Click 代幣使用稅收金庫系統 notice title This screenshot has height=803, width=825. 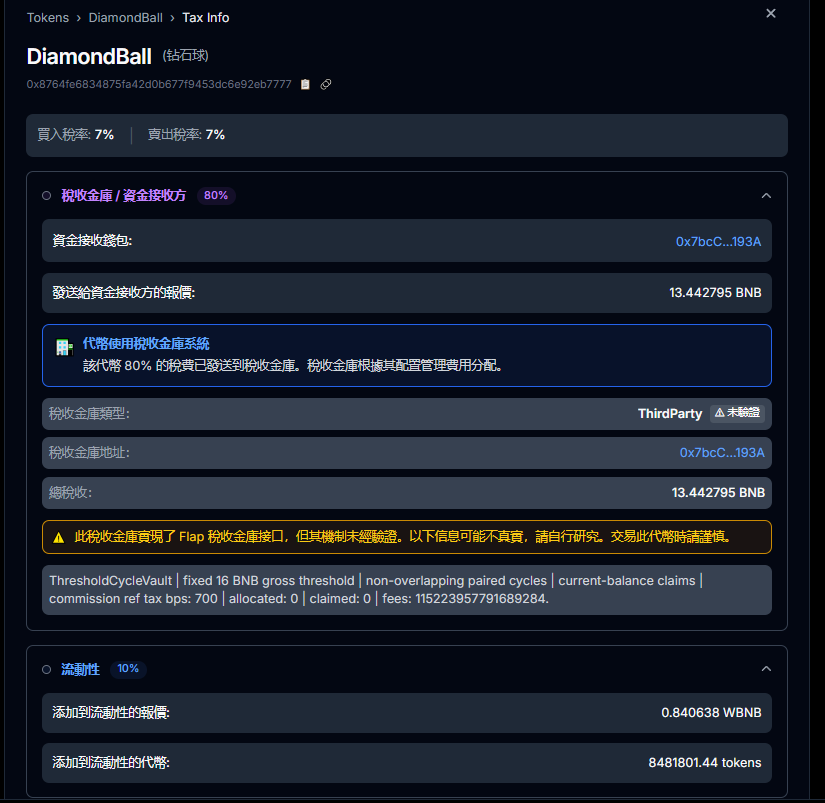click(146, 344)
